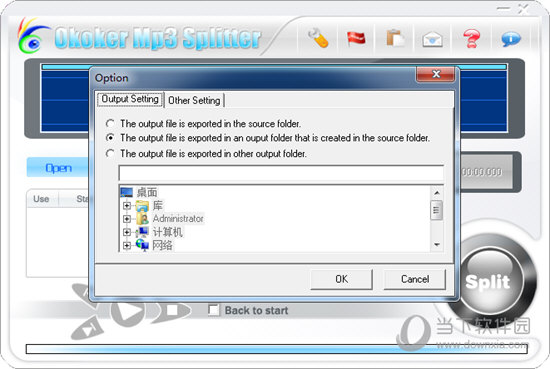Switch to the Output Setting tab
Screen dimensions: 550x369
coord(130,99)
